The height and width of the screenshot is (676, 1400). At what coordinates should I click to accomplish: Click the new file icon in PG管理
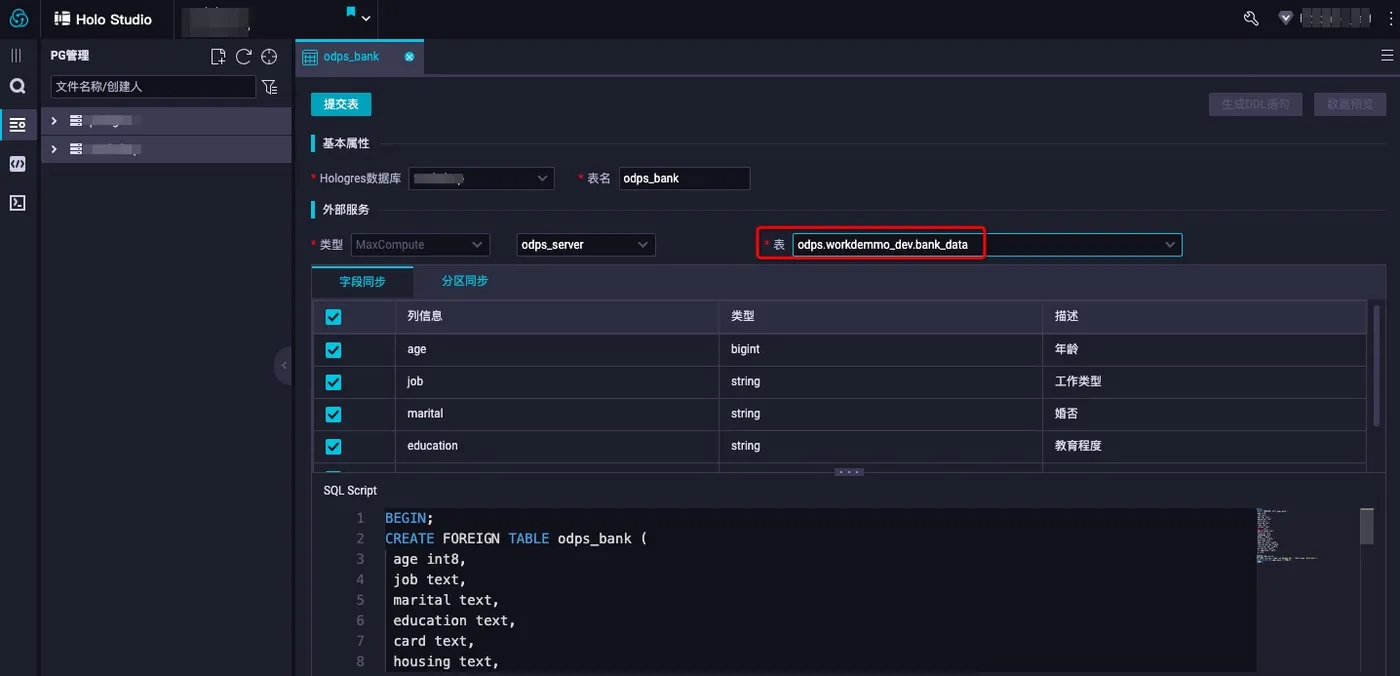pyautogui.click(x=218, y=57)
